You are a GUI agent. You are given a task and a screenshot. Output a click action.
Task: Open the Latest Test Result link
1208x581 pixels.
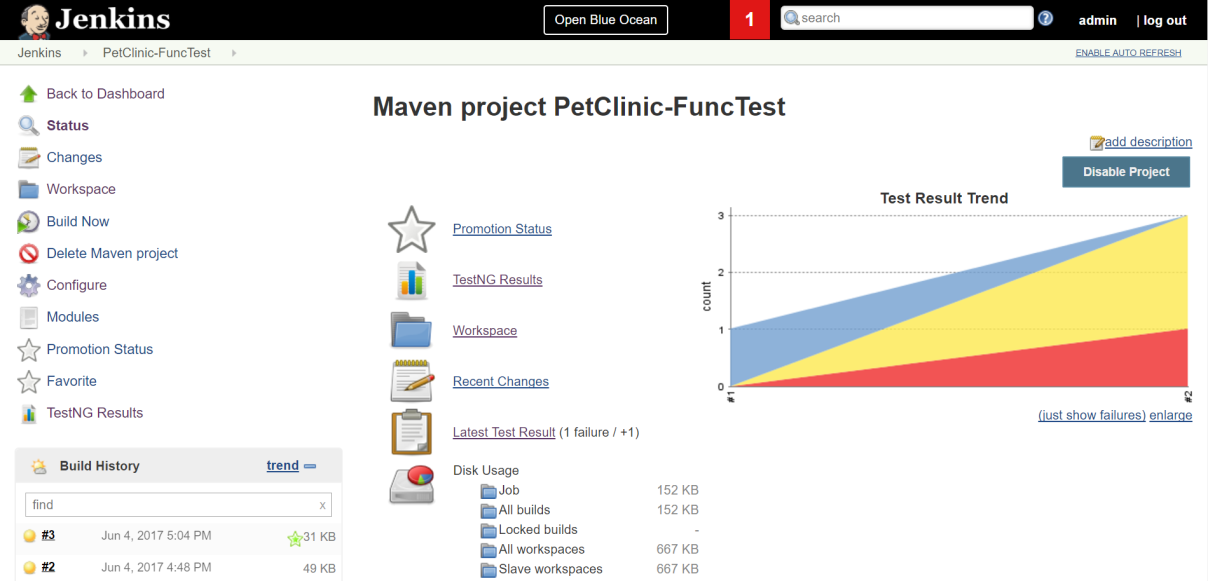(504, 433)
